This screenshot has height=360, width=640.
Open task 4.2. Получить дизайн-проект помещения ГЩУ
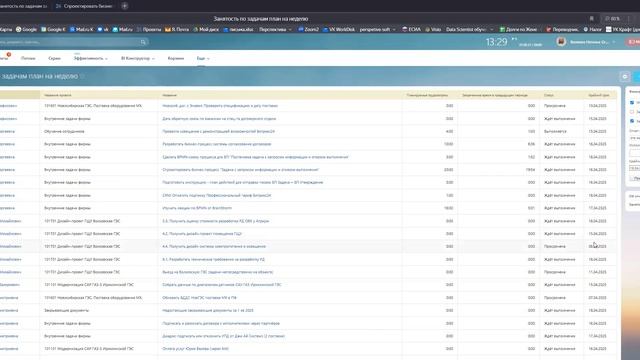click(x=202, y=234)
